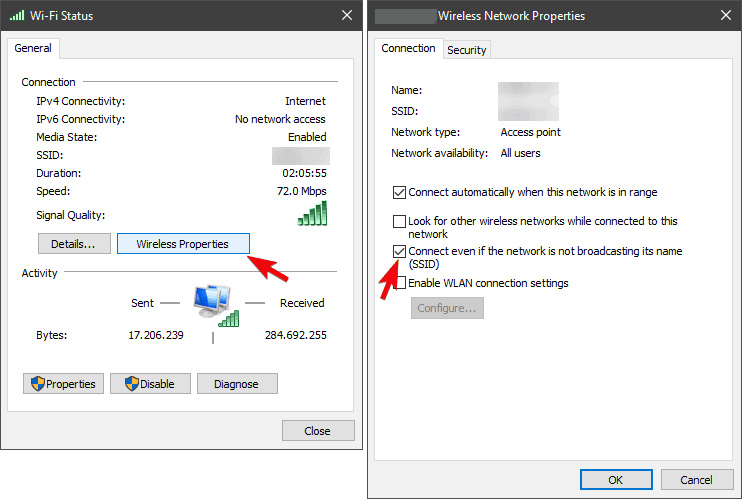Confirm with the OK button

pyautogui.click(x=616, y=480)
